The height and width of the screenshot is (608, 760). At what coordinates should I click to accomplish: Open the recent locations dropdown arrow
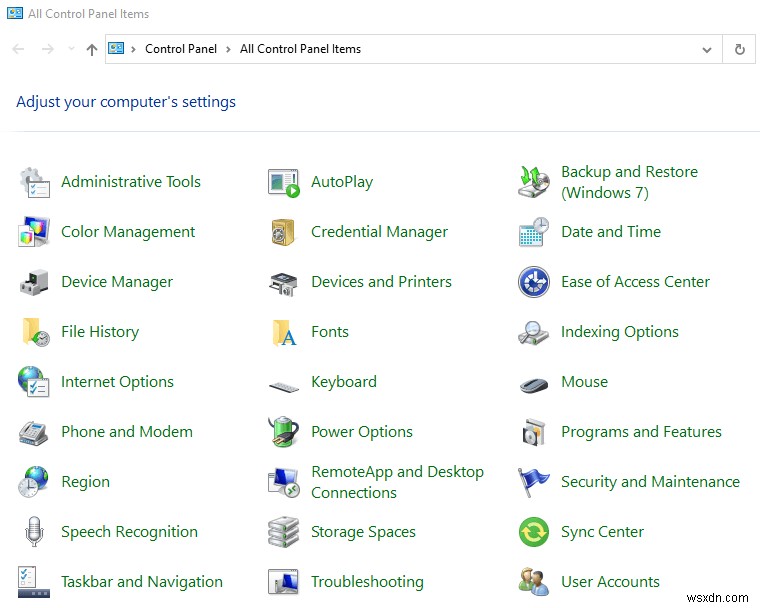(71, 48)
